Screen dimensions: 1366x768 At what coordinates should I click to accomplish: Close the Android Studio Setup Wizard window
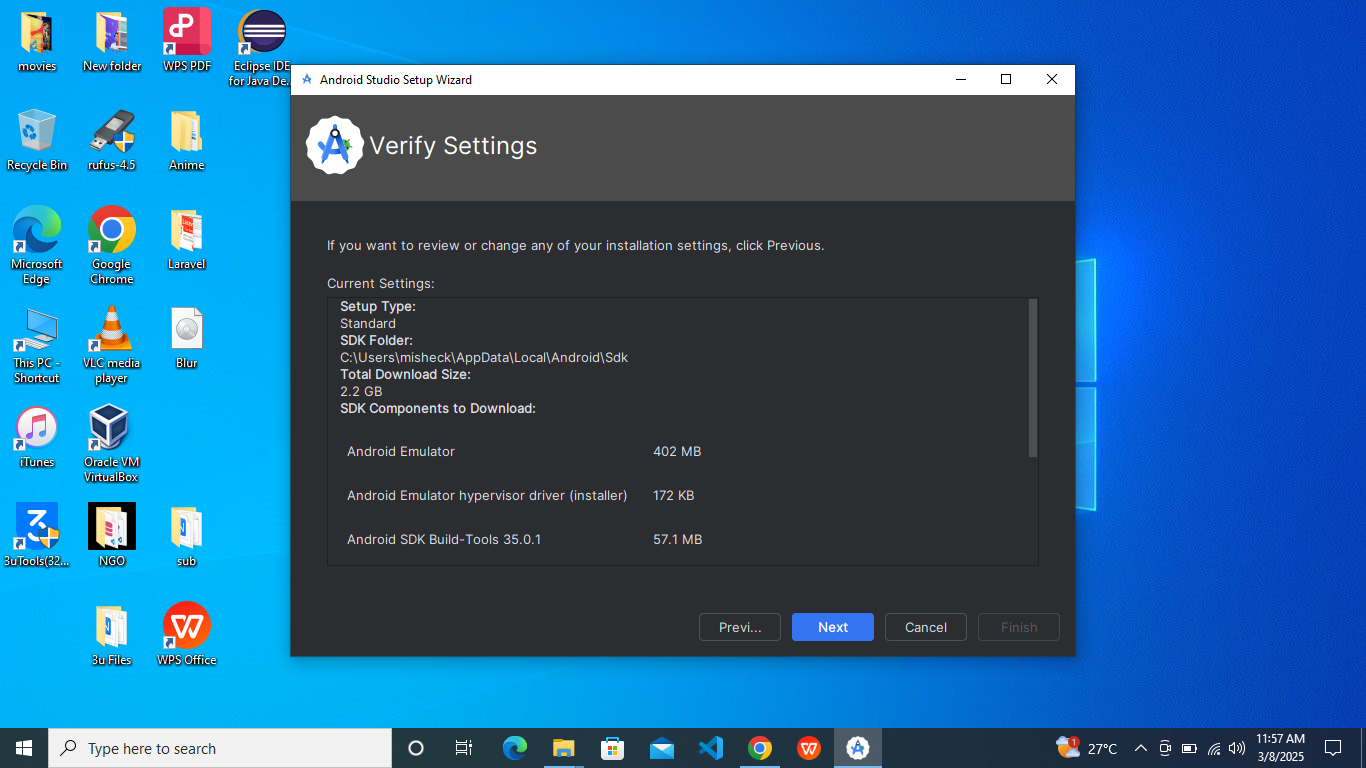(x=1052, y=80)
